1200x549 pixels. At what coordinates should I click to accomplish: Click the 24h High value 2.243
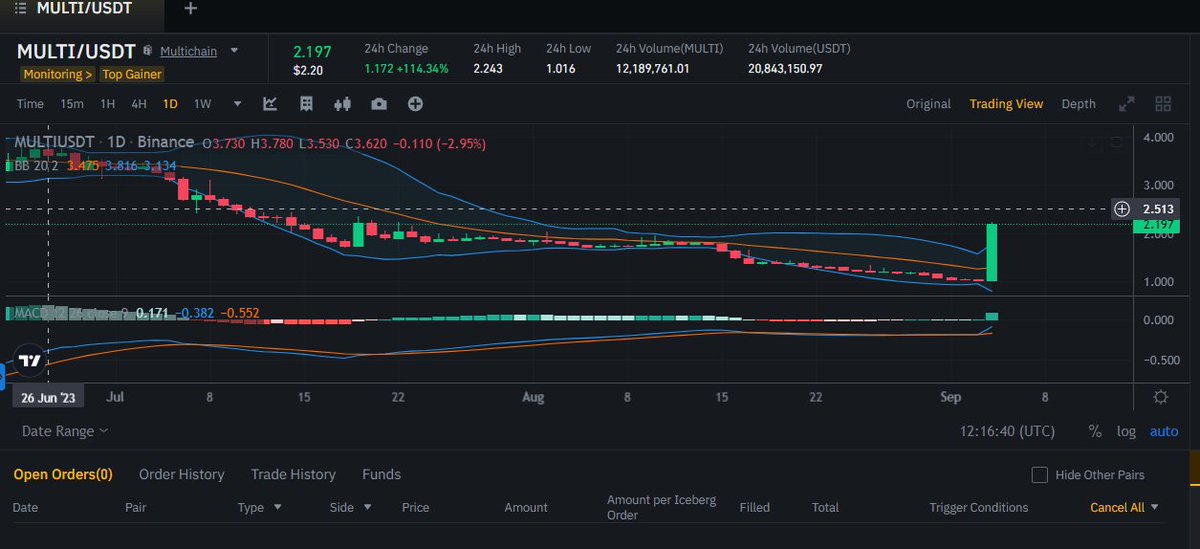(x=489, y=69)
